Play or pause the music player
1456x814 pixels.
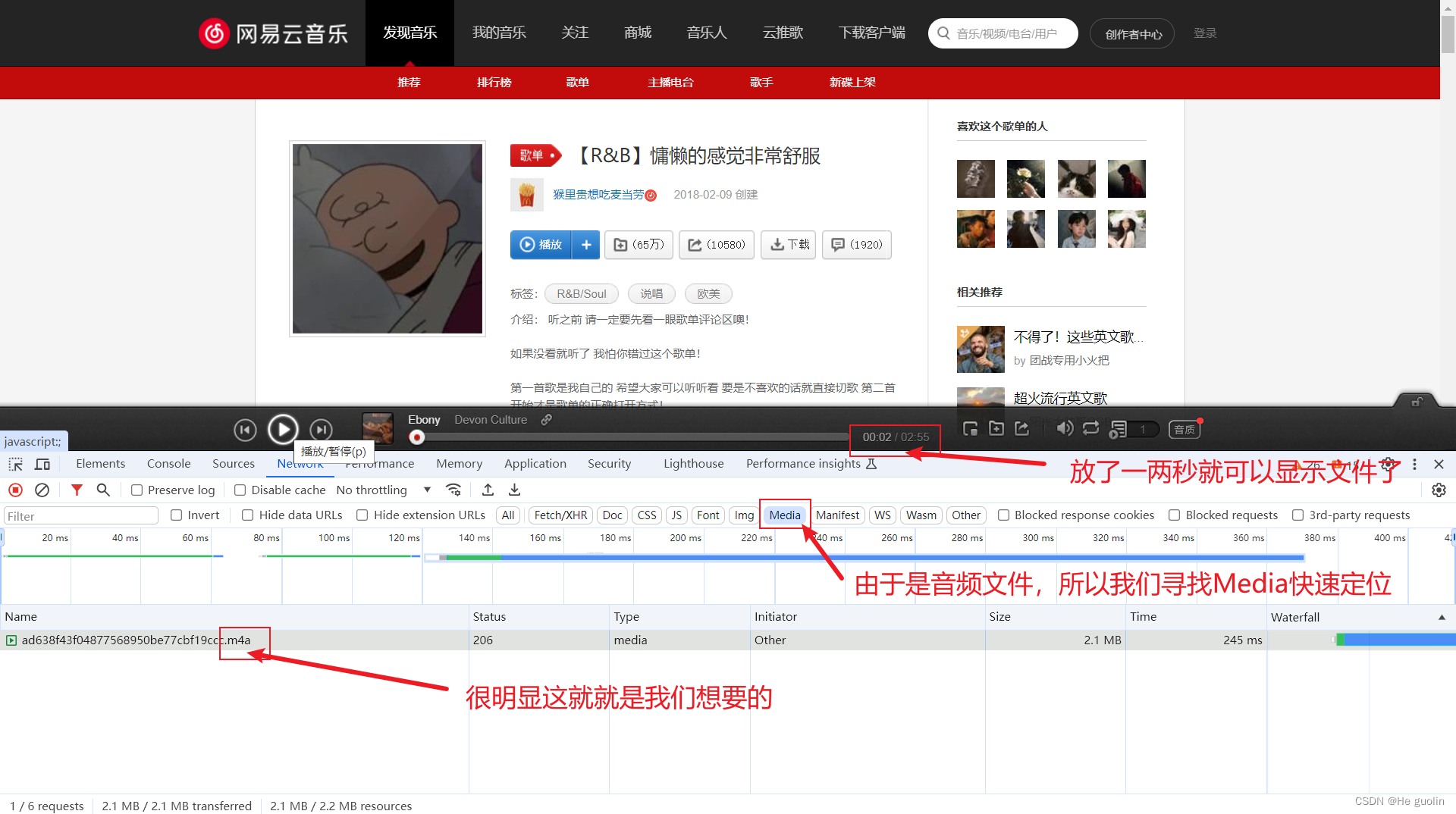[283, 430]
